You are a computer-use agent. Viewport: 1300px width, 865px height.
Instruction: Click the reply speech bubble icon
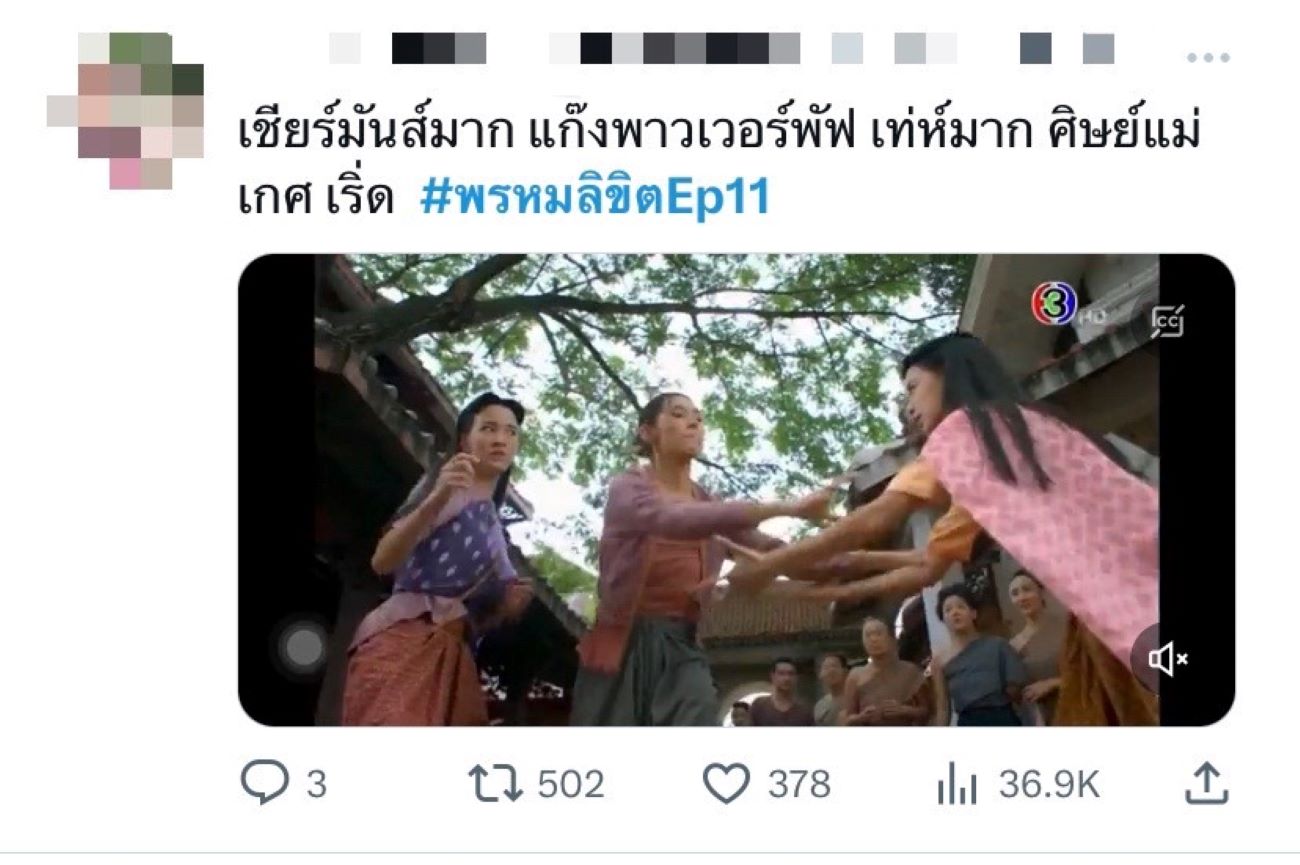[264, 783]
